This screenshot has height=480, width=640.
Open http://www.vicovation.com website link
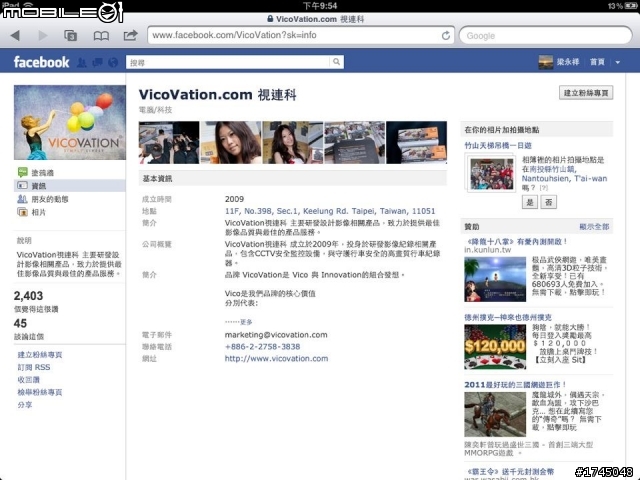click(276, 358)
